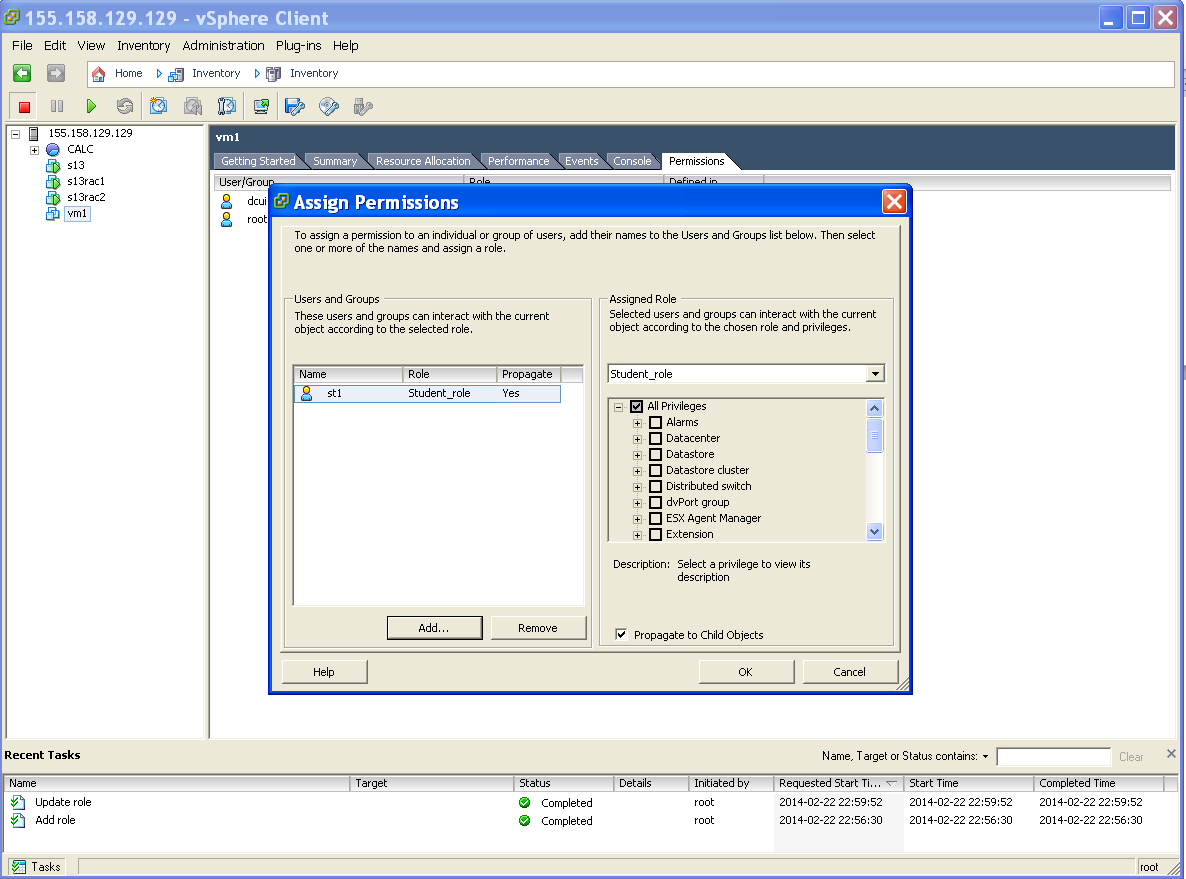Click the dcui user icon in Permissions list

pos(226,201)
